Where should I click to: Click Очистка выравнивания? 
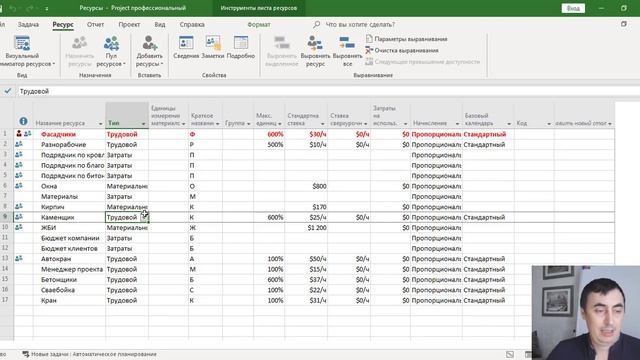[402, 50]
